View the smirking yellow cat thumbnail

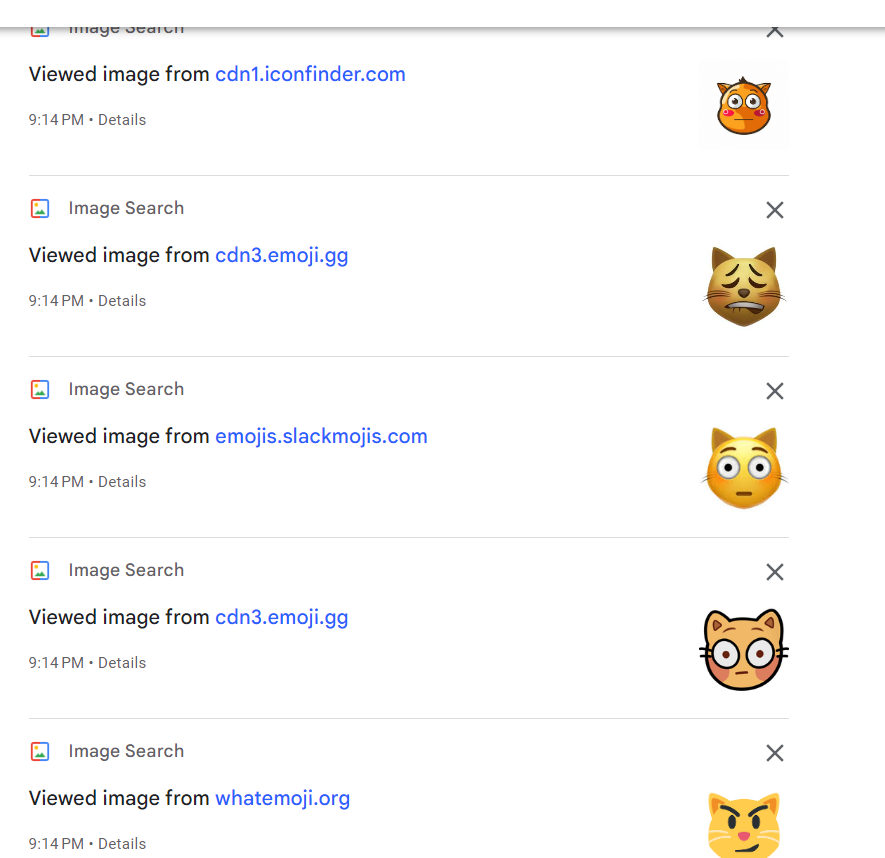pyautogui.click(x=744, y=824)
